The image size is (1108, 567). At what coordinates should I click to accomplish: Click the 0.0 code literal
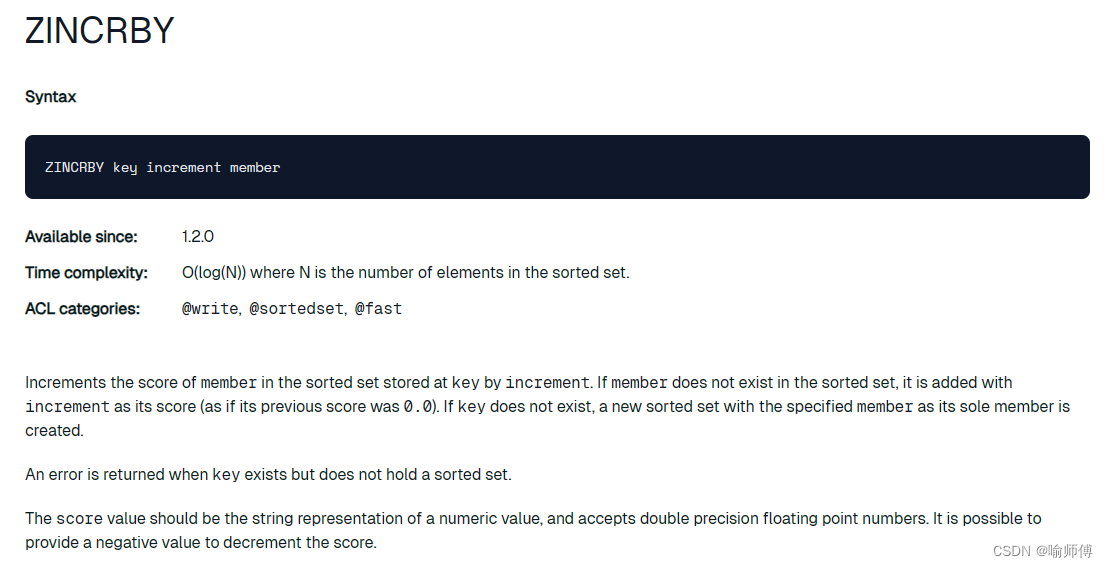417,407
